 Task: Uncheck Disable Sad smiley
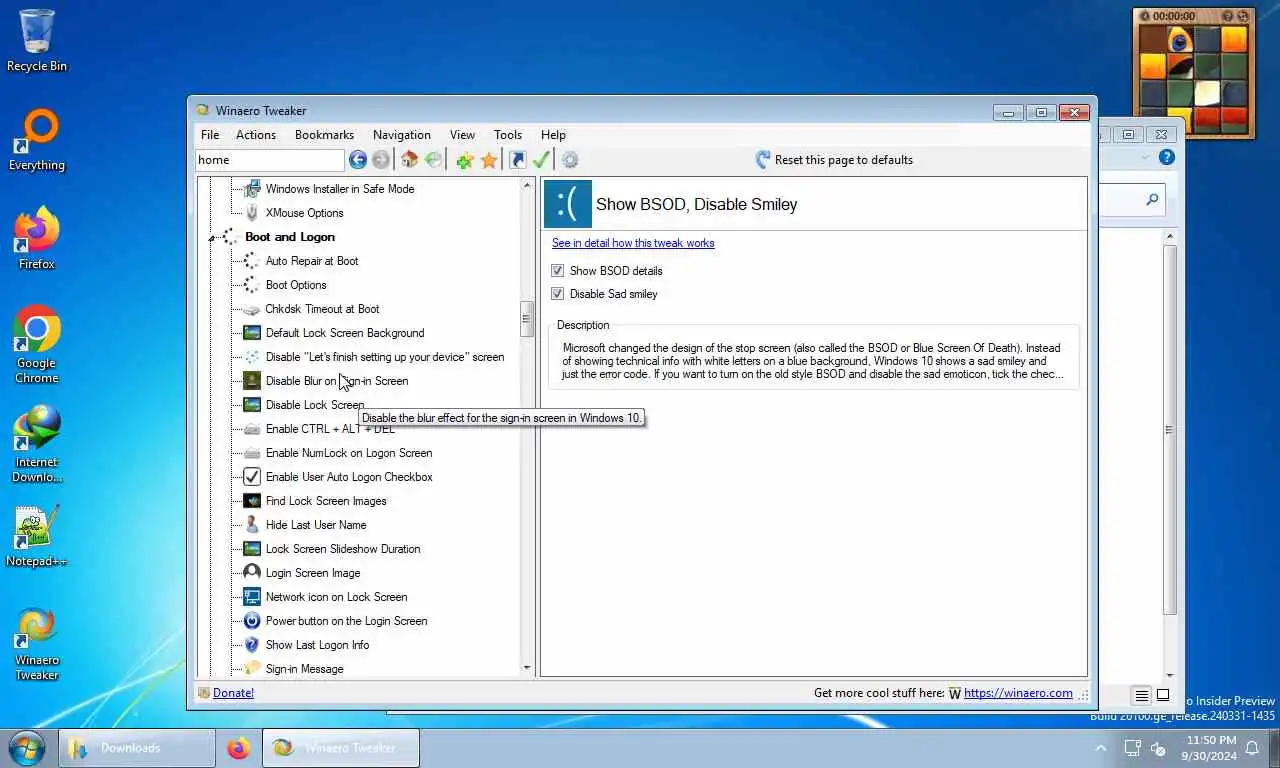click(558, 294)
